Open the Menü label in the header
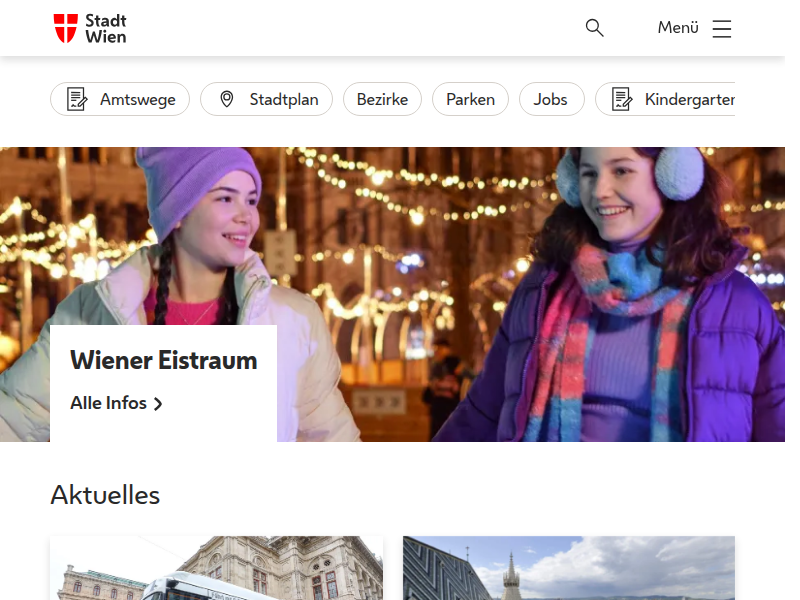 (x=678, y=28)
